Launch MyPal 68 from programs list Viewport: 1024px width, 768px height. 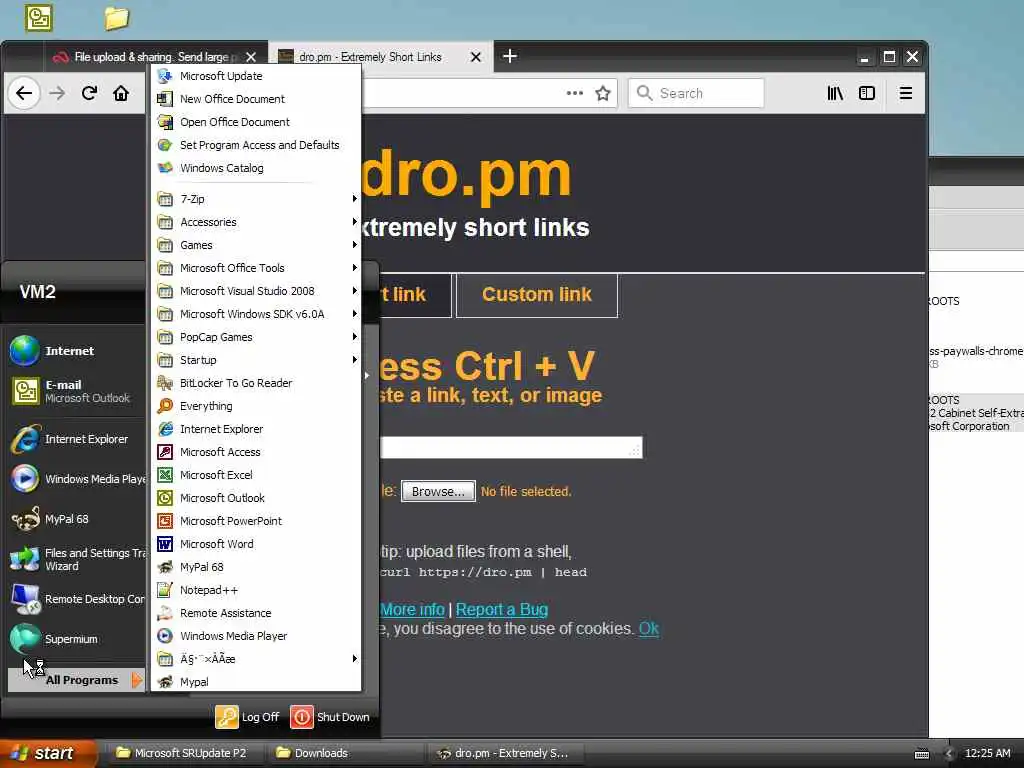[x=256, y=567]
